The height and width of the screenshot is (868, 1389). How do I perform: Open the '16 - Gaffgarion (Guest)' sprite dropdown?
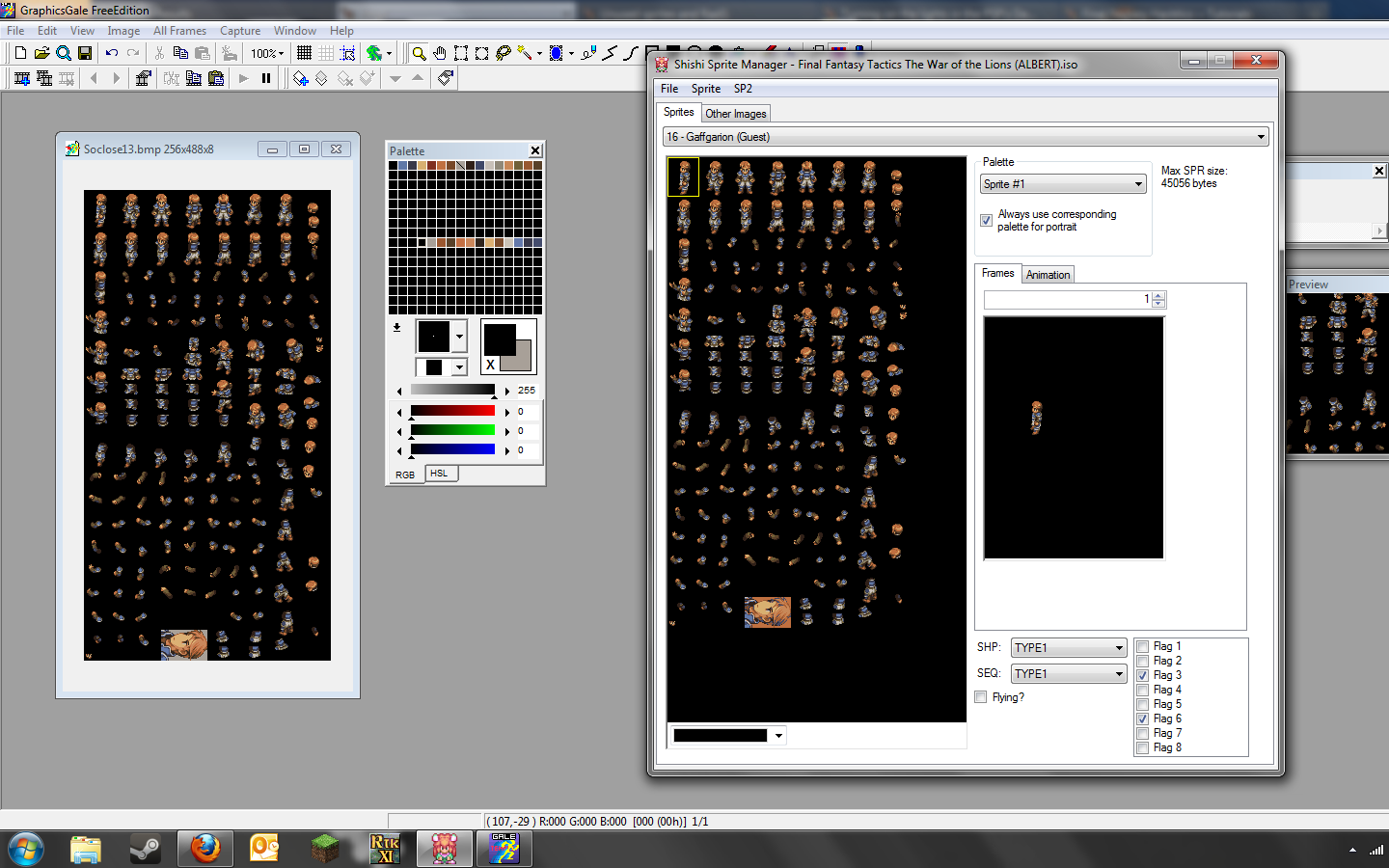[x=966, y=137]
